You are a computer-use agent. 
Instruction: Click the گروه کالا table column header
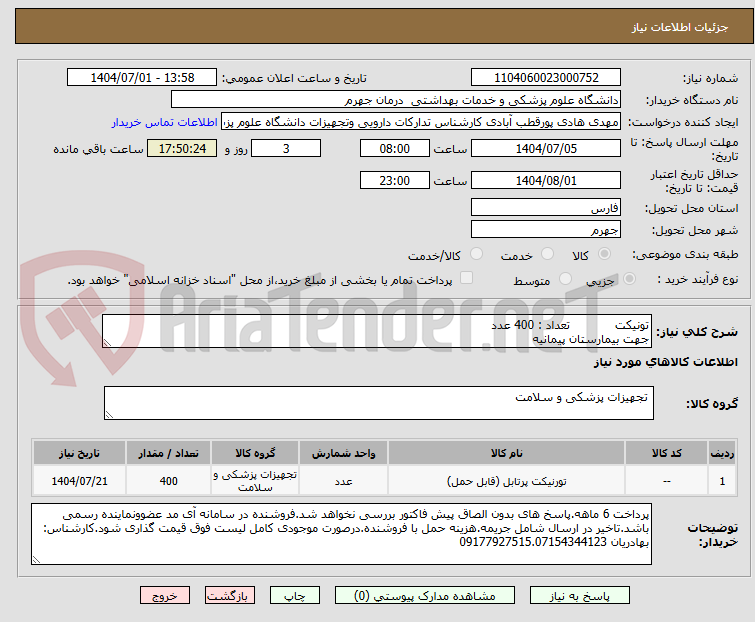(255, 453)
